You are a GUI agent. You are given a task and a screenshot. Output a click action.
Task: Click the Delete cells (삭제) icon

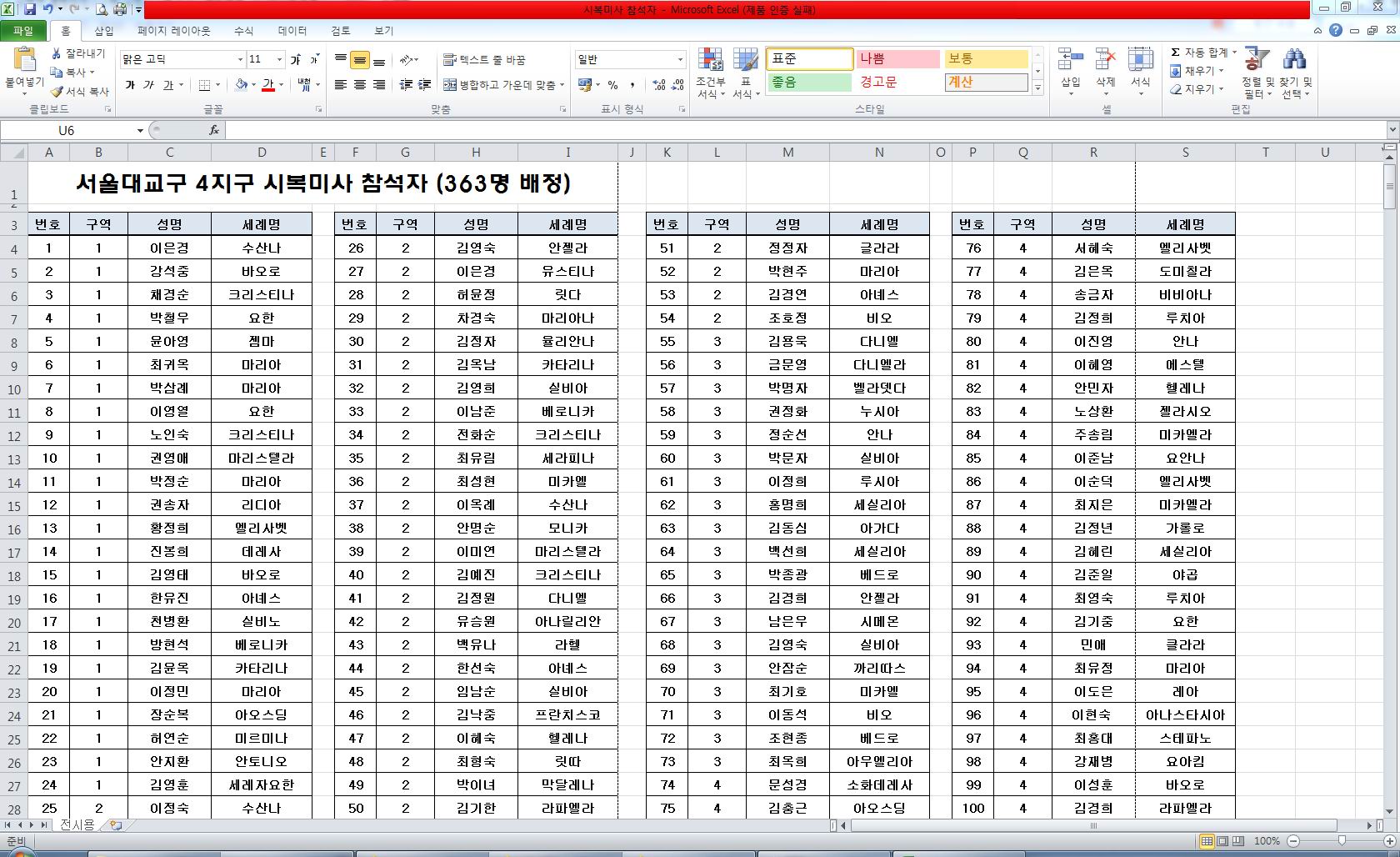click(x=1106, y=60)
